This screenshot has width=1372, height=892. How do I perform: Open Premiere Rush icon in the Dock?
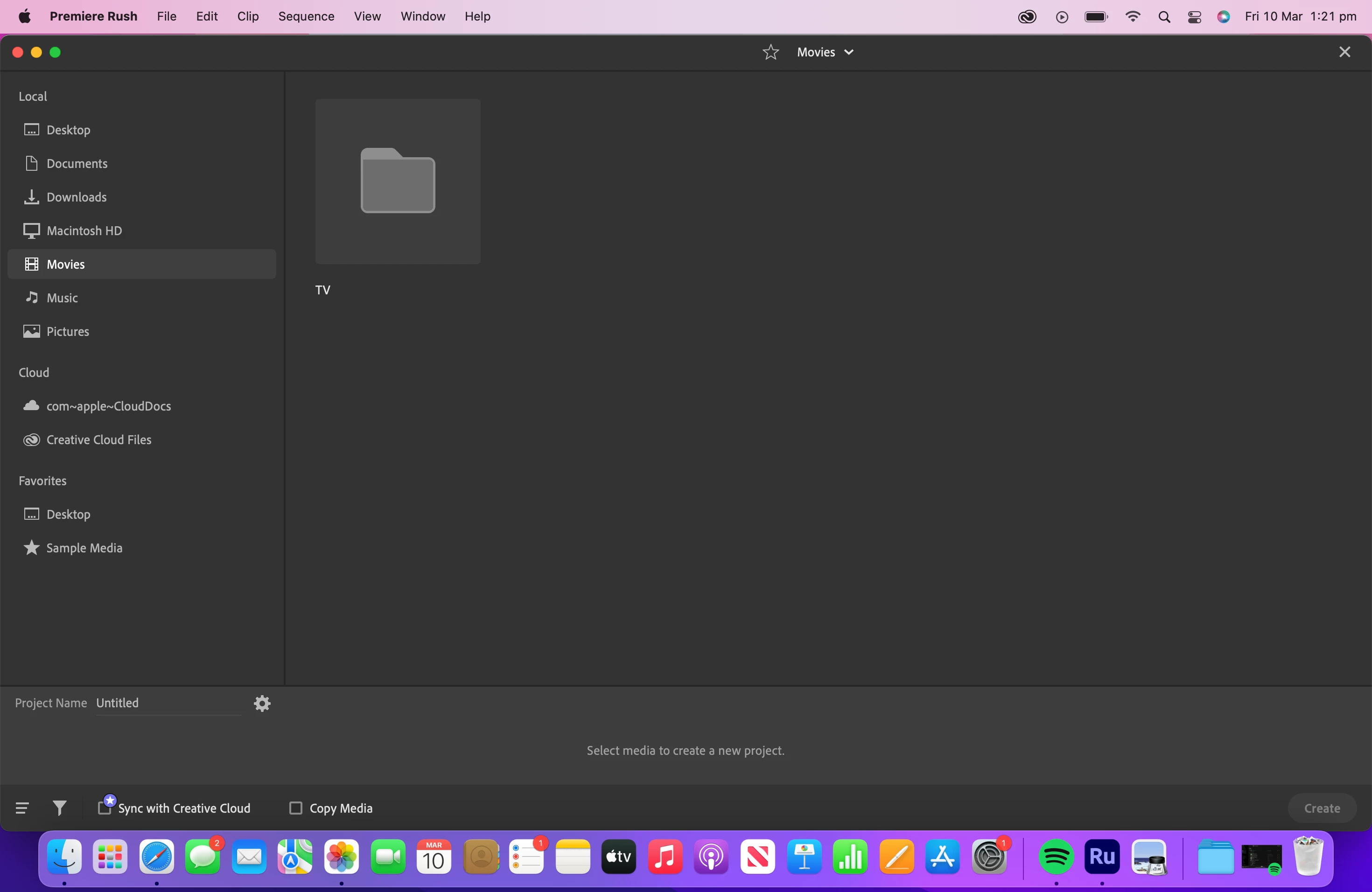click(x=1102, y=857)
